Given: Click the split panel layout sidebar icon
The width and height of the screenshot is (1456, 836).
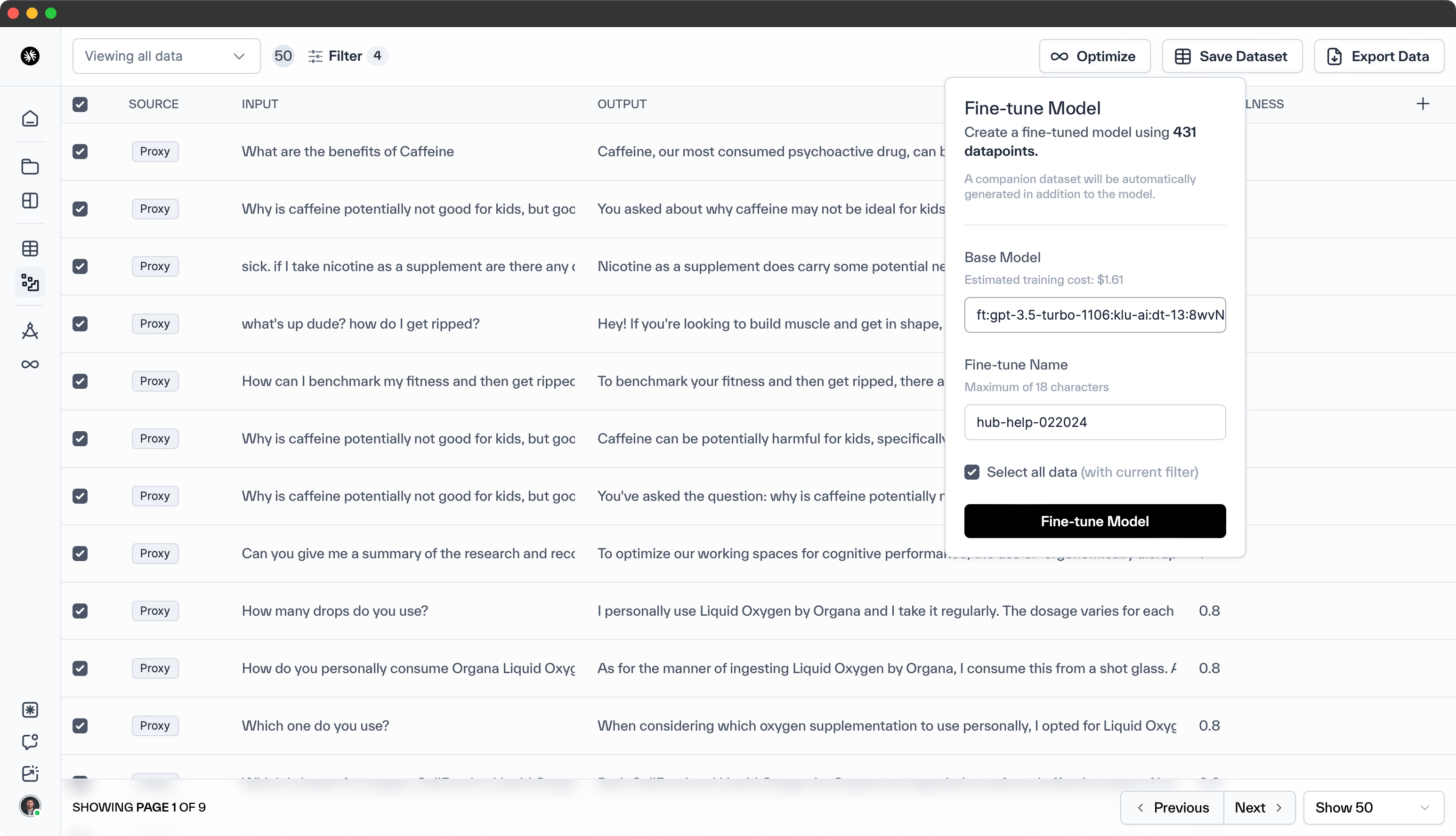Looking at the screenshot, I should (30, 201).
